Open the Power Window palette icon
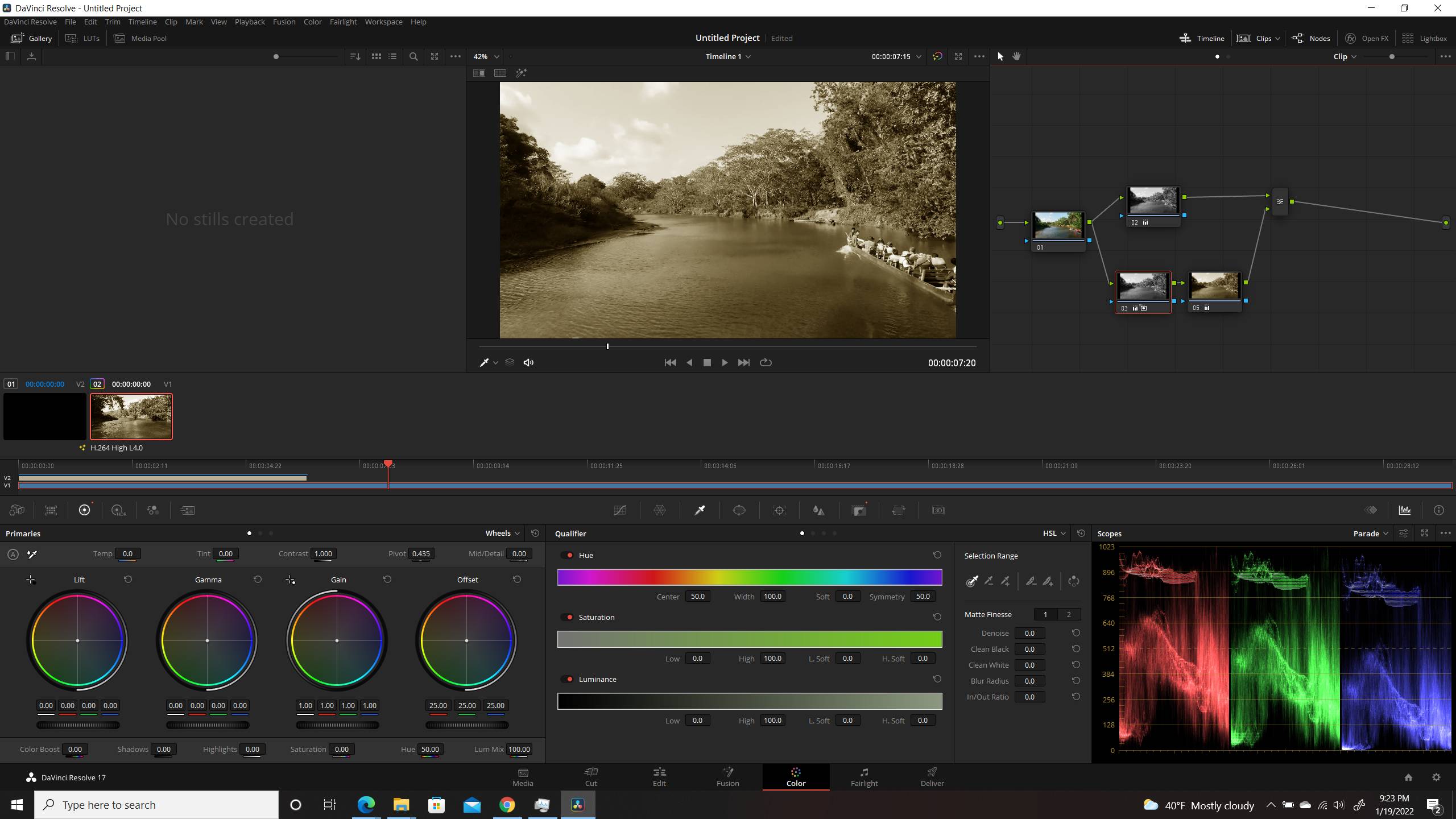Image resolution: width=1456 pixels, height=819 pixels. (739, 510)
